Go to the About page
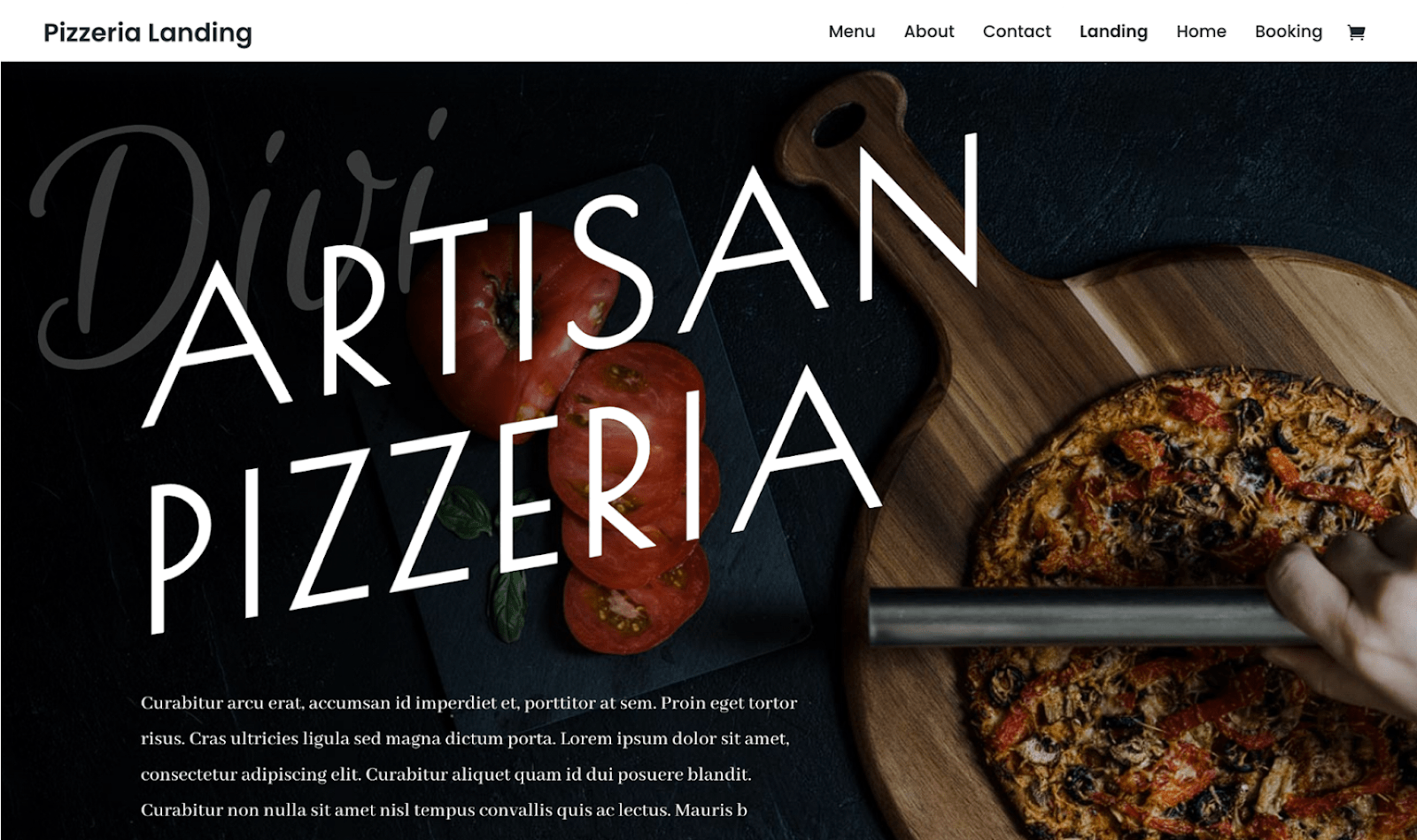The height and width of the screenshot is (840, 1417). [929, 32]
